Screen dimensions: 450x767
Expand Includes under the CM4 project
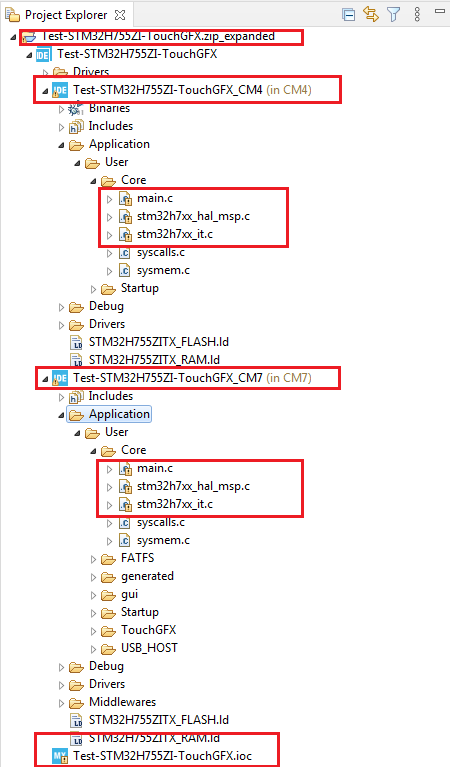(61, 128)
